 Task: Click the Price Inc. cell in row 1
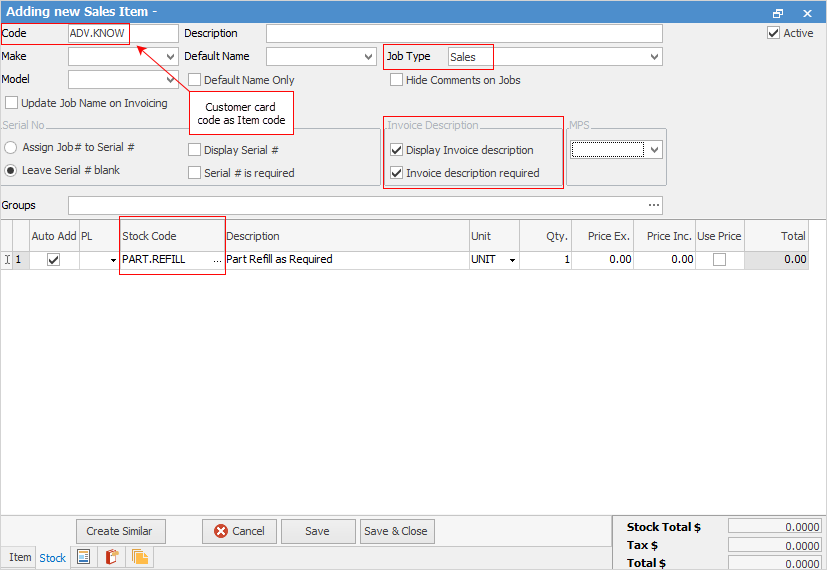point(665,259)
